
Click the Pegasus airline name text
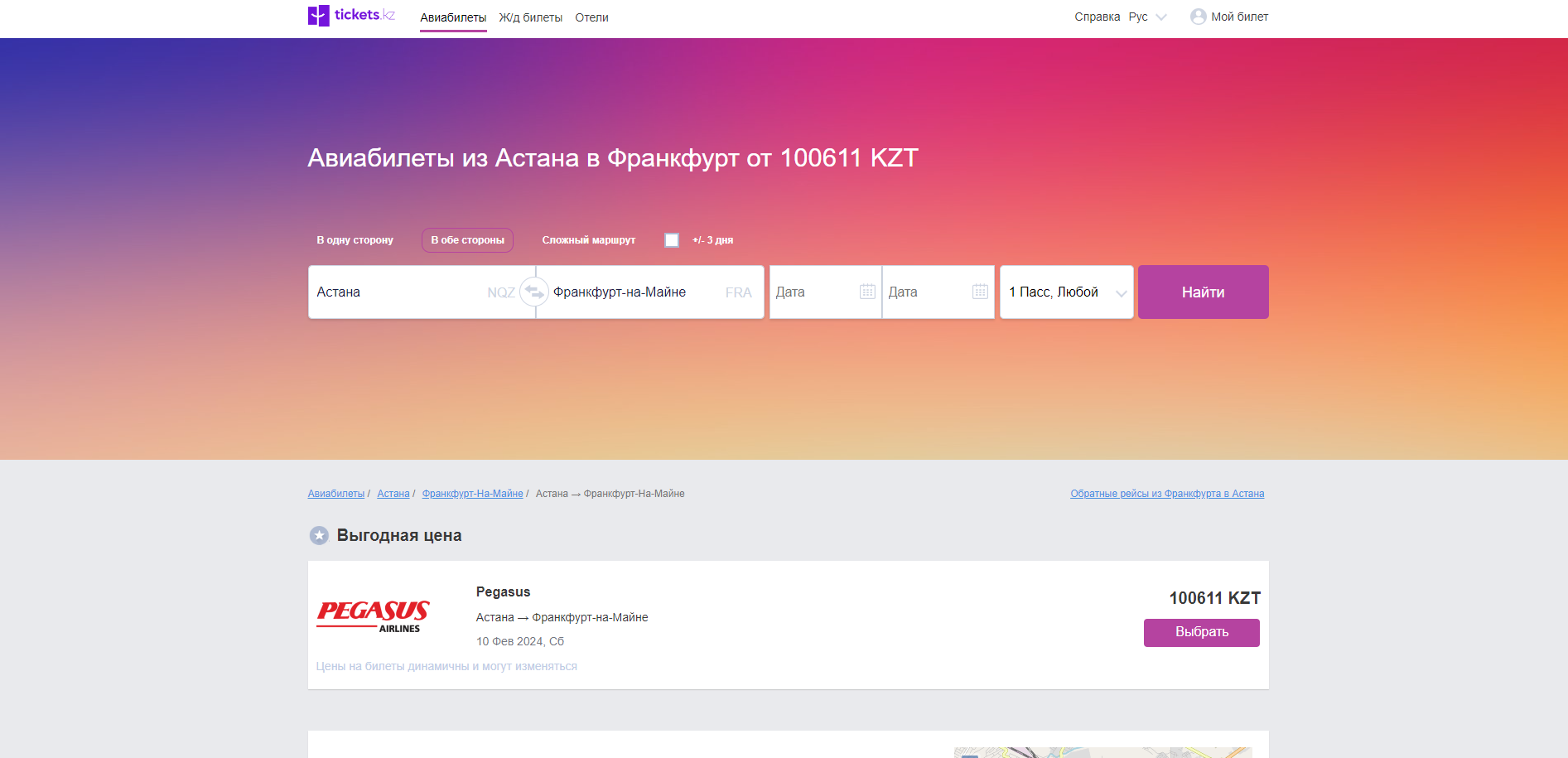(503, 591)
